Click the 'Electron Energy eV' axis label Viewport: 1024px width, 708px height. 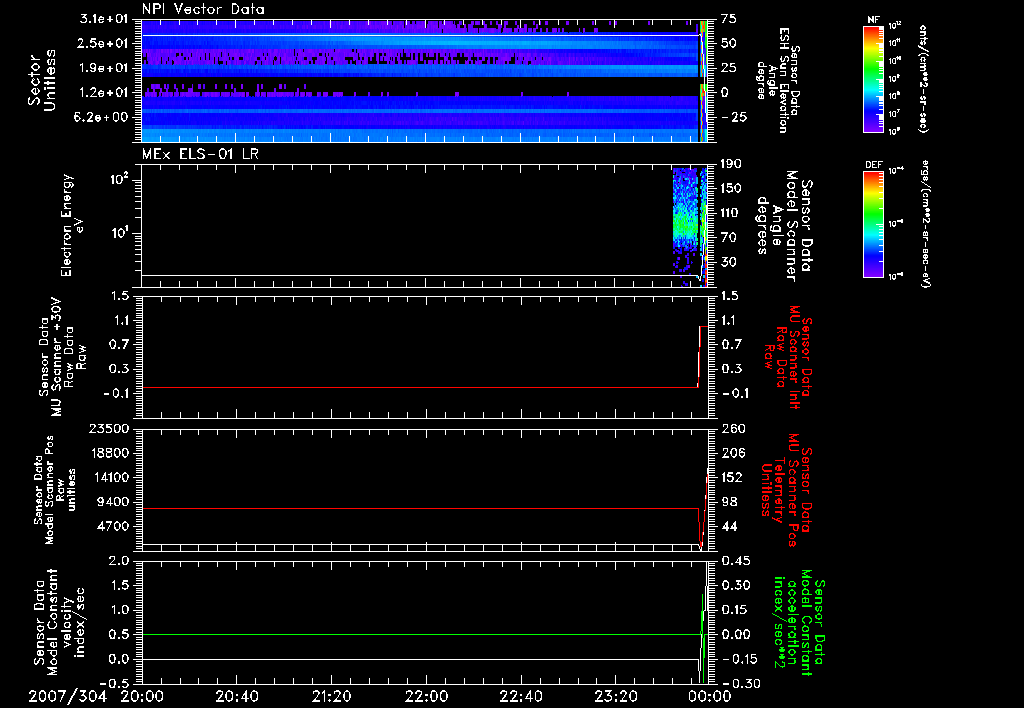coord(72,225)
